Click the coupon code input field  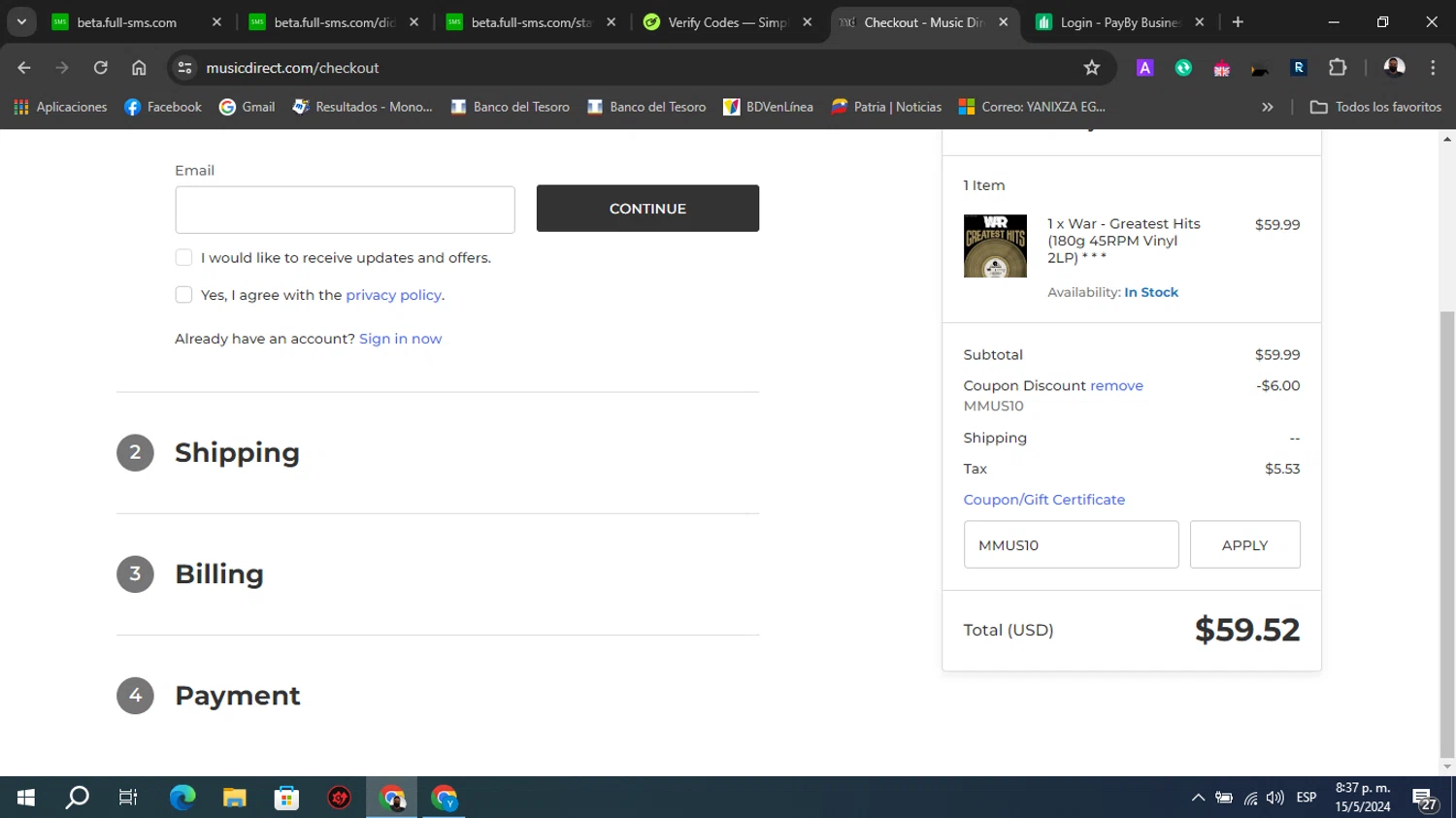(x=1071, y=544)
